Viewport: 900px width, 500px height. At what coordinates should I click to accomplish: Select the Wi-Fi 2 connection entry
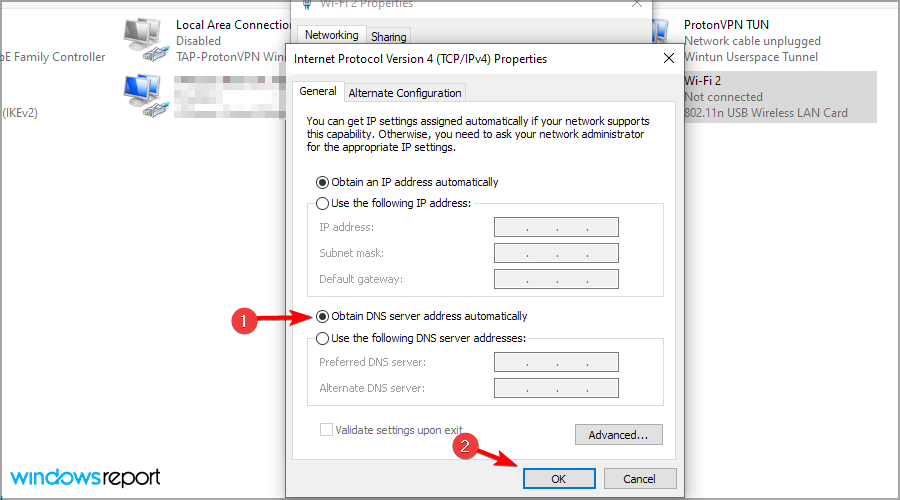pos(779,96)
